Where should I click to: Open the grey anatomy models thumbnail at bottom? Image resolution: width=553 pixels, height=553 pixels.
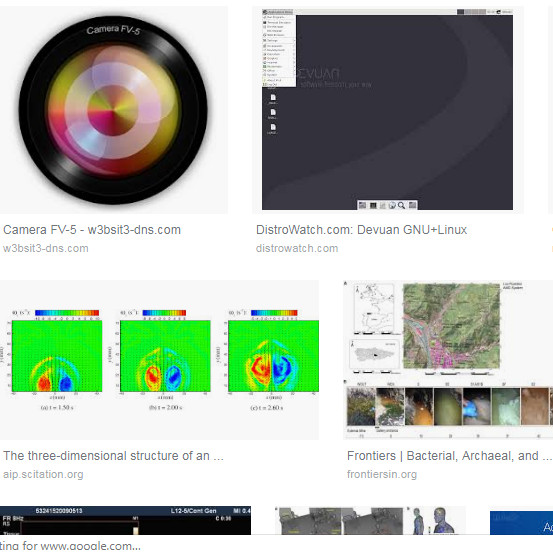370,521
